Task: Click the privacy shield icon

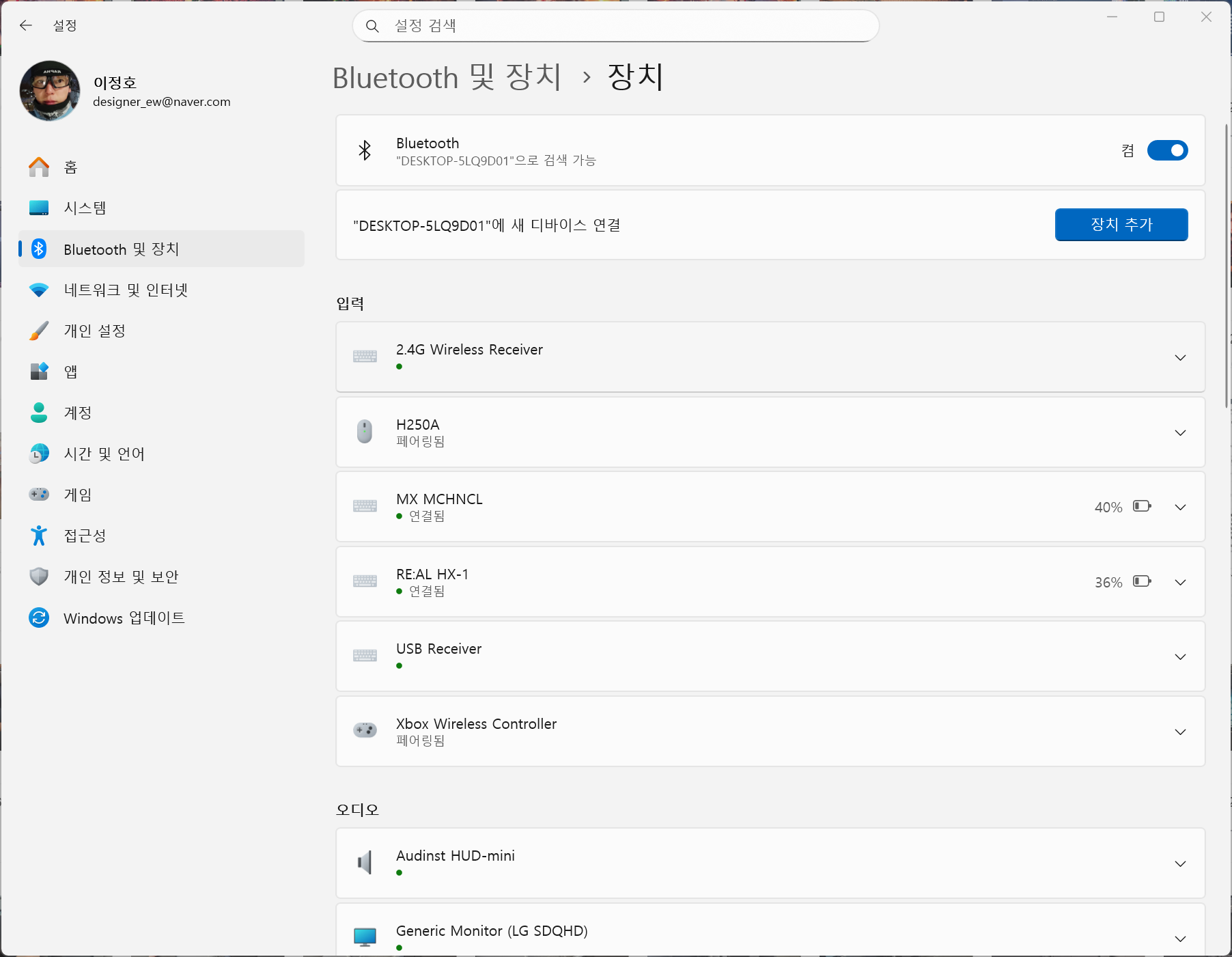Action: 39,577
